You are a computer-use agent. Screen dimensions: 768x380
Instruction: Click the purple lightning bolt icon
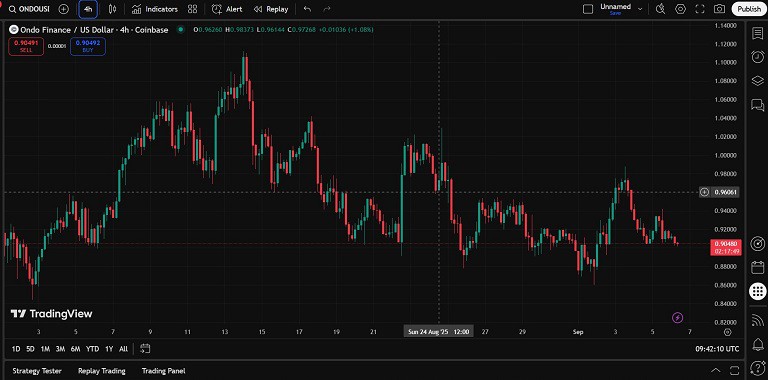coord(677,318)
